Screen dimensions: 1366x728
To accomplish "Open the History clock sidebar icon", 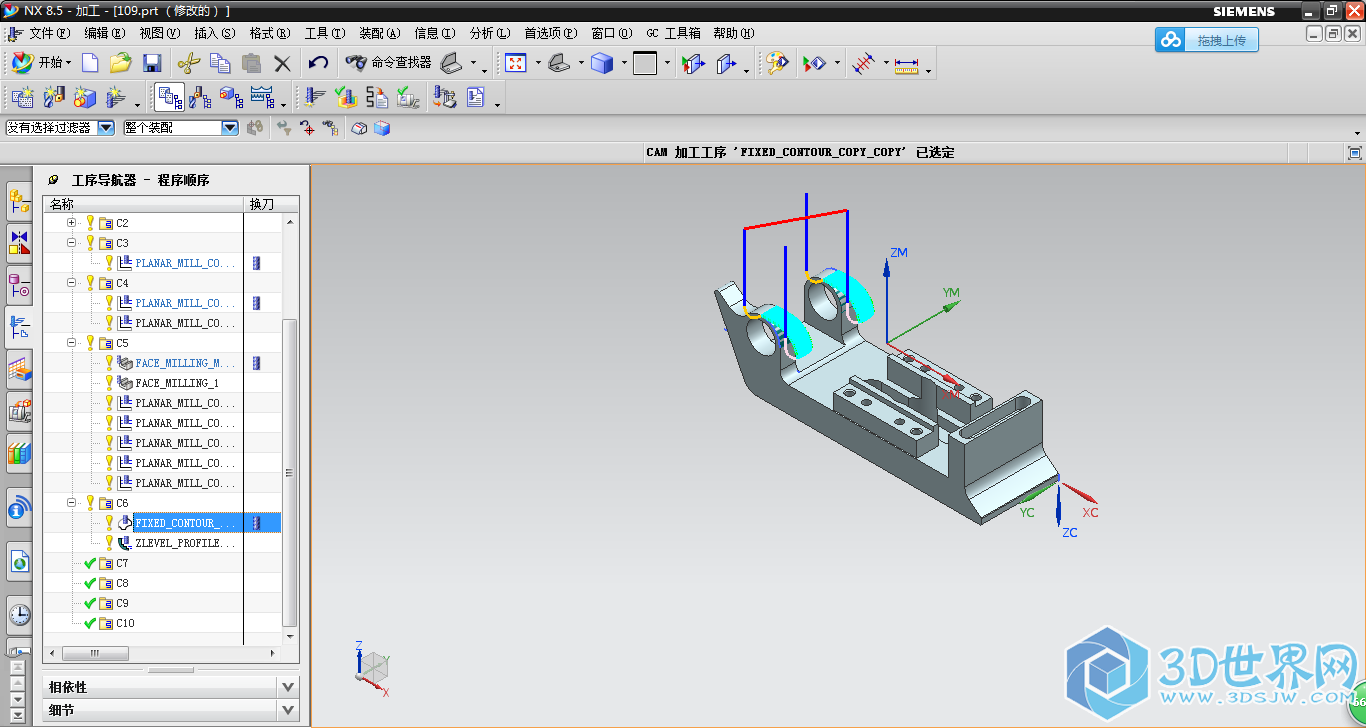I will (19, 614).
